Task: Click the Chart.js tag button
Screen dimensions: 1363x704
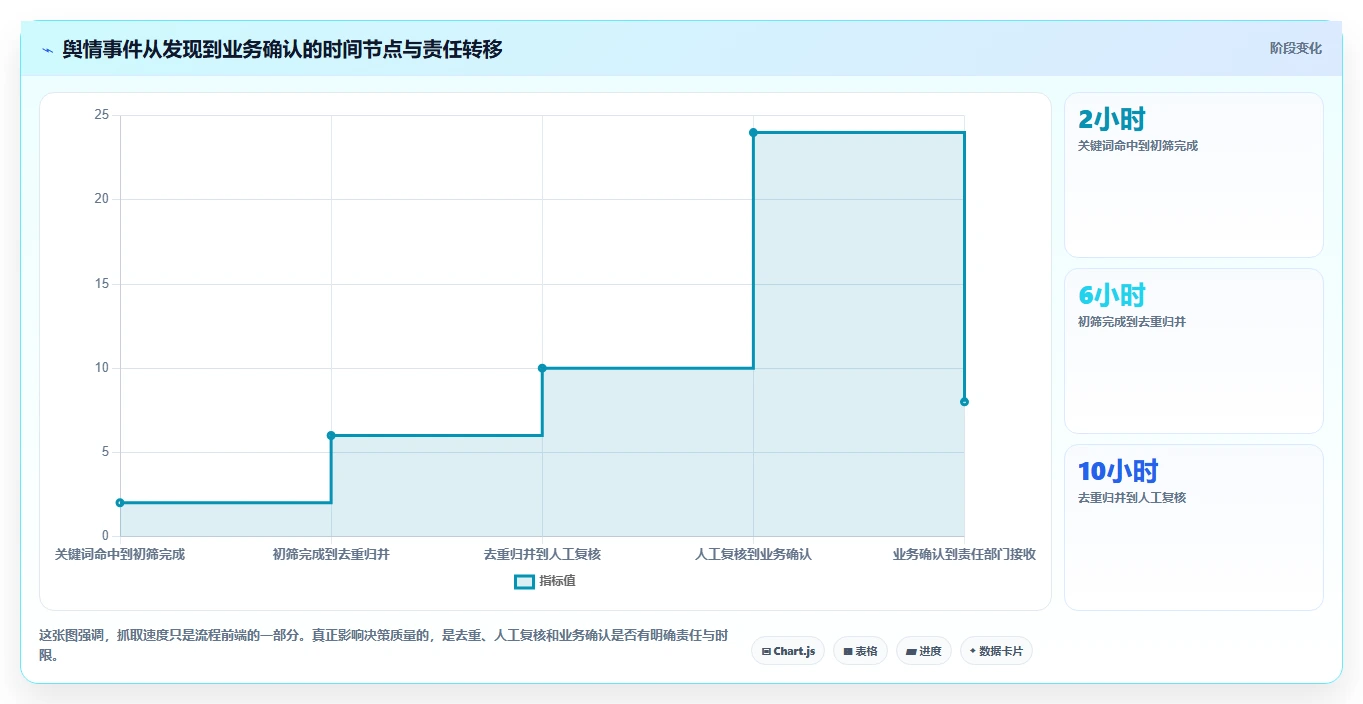Action: click(788, 651)
